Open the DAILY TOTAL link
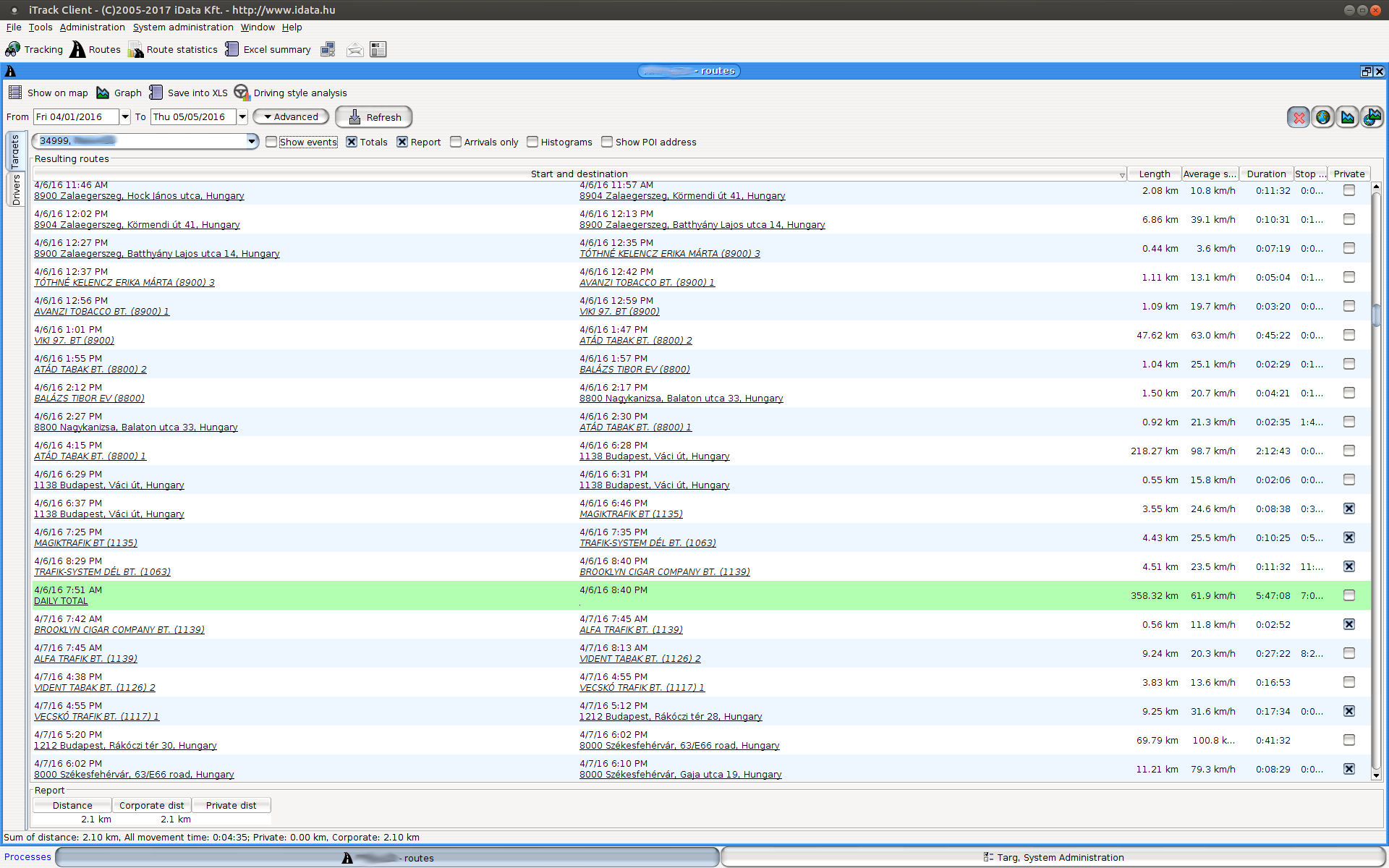Screen dimensions: 1389x868 tap(61, 601)
